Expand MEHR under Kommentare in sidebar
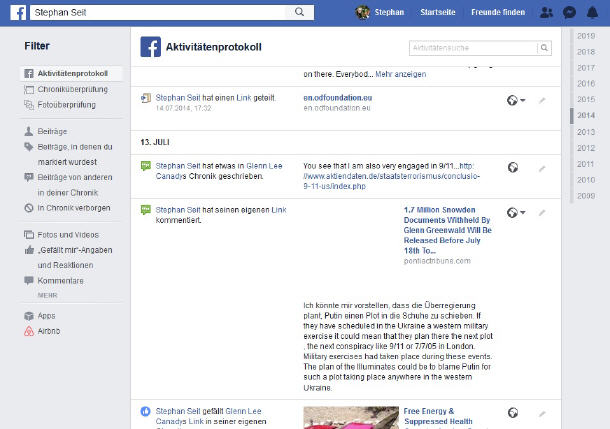The image size is (610, 429). (47, 296)
